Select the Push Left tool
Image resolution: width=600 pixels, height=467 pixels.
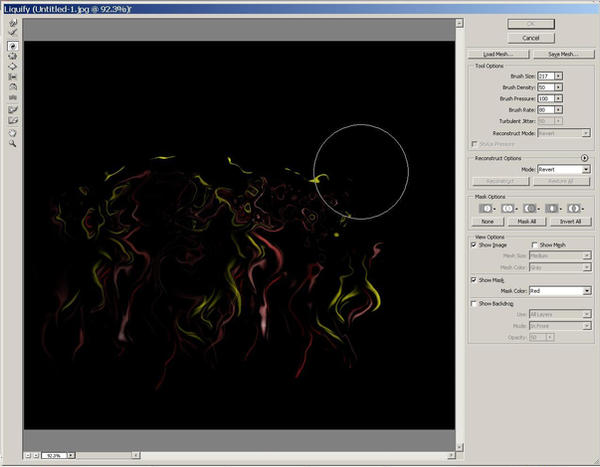tap(13, 77)
